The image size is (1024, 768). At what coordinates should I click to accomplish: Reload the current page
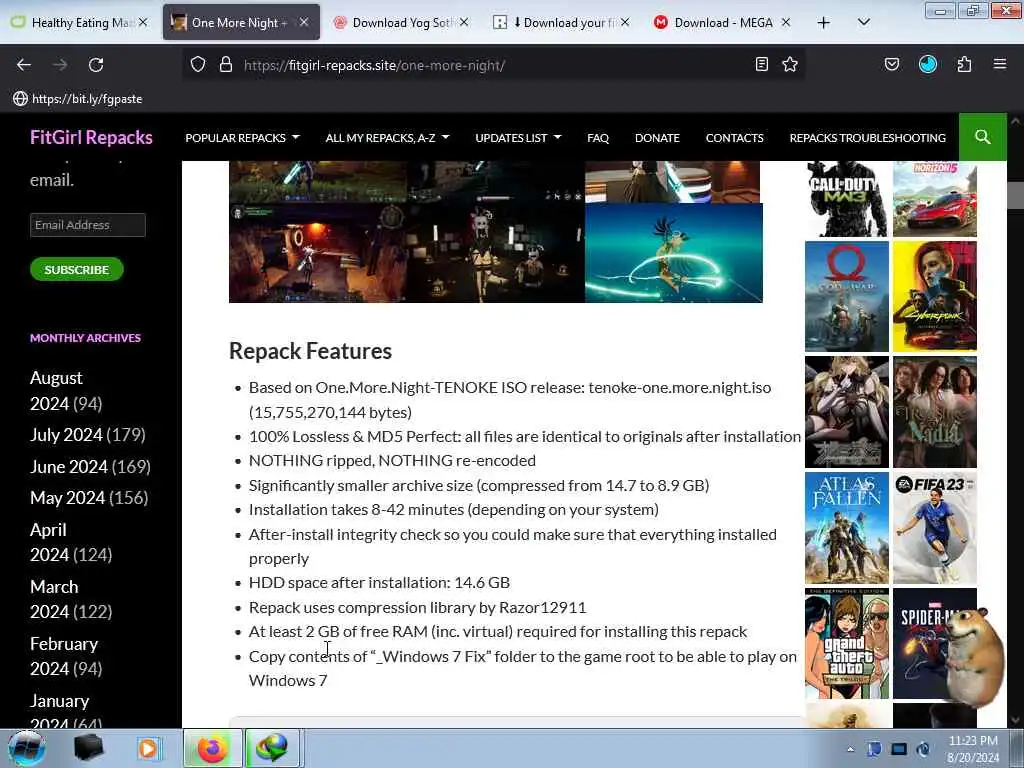coord(96,65)
